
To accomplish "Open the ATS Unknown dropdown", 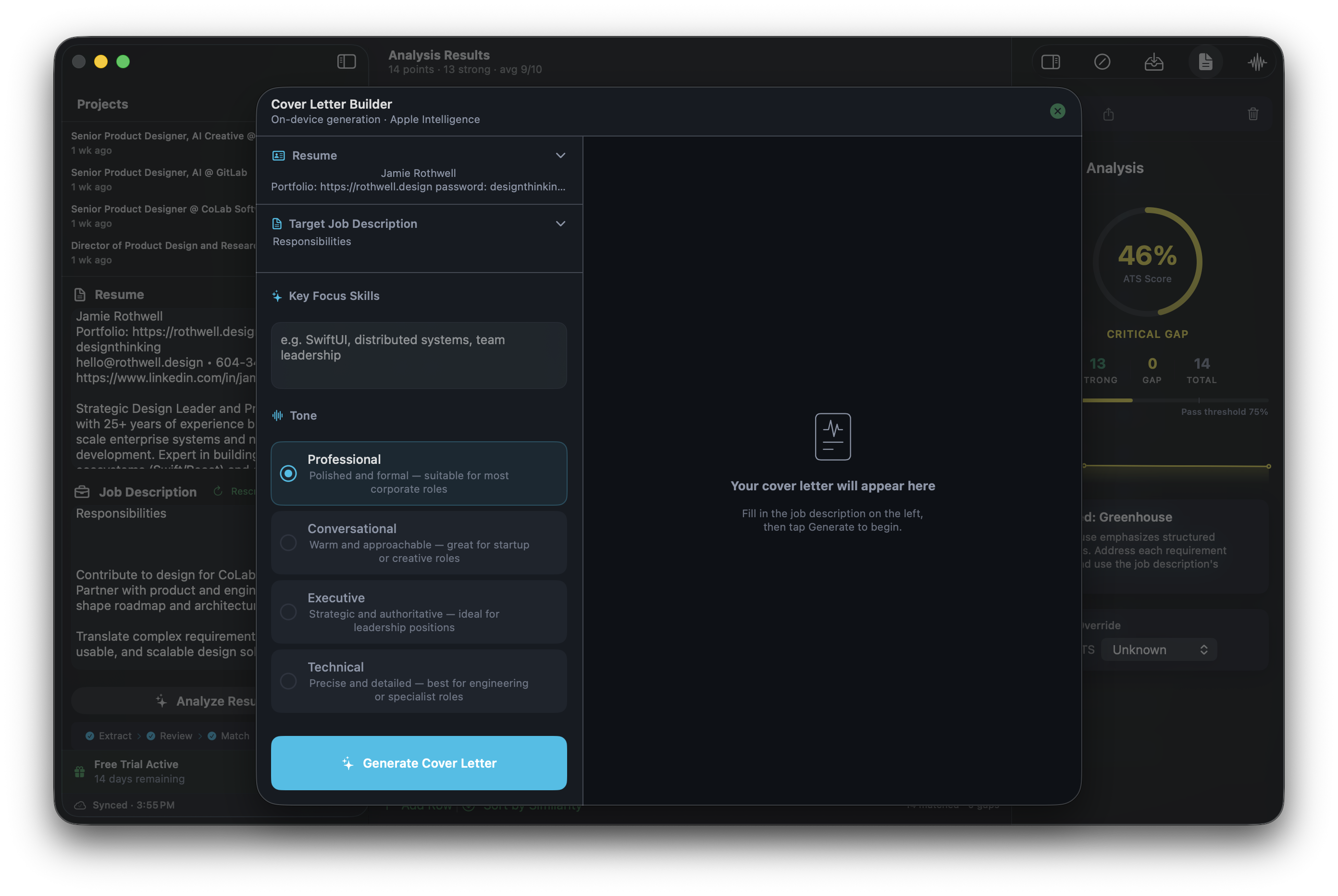I will click(1159, 650).
